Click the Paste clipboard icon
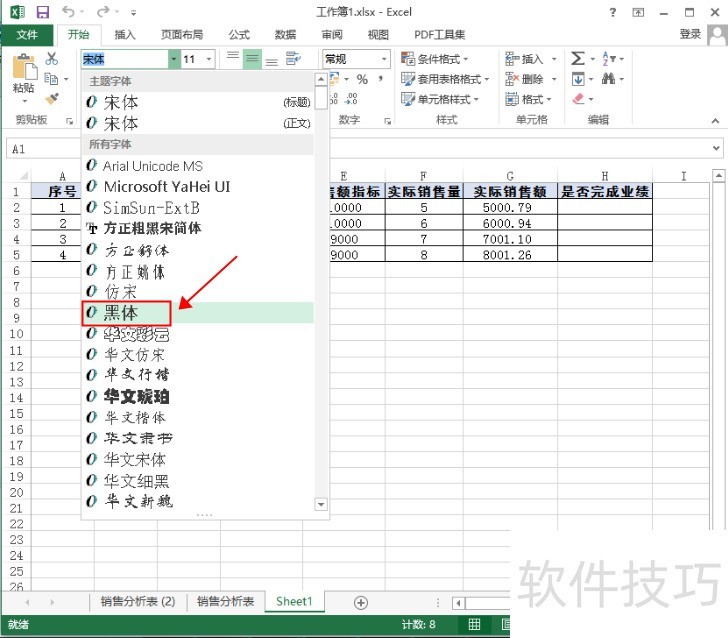The width and height of the screenshot is (728, 638). coord(24,66)
